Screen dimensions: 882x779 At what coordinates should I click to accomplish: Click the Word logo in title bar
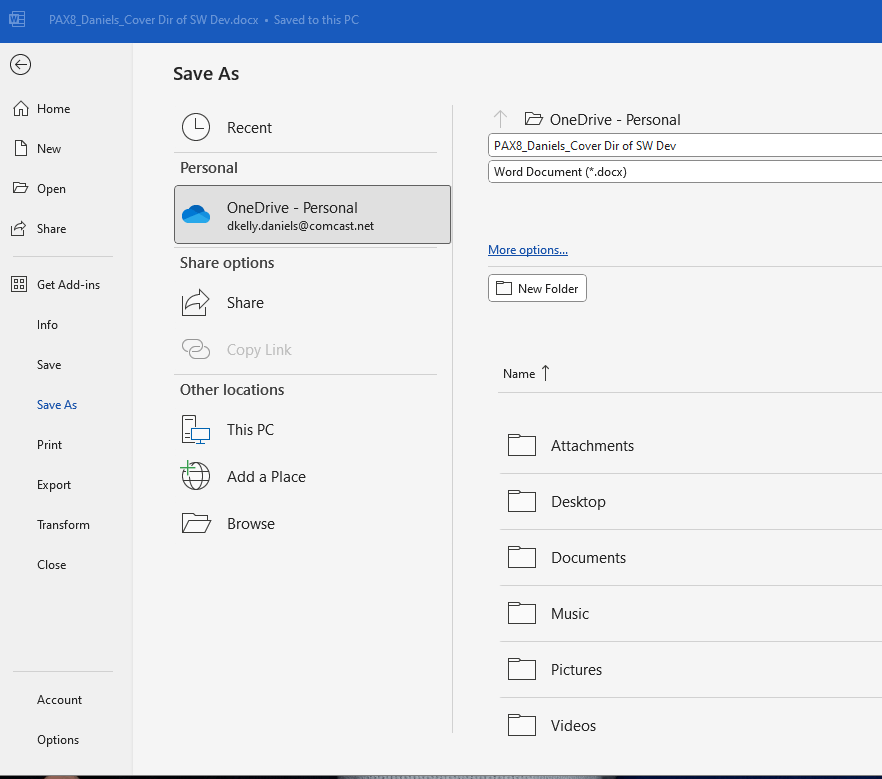coord(17,20)
